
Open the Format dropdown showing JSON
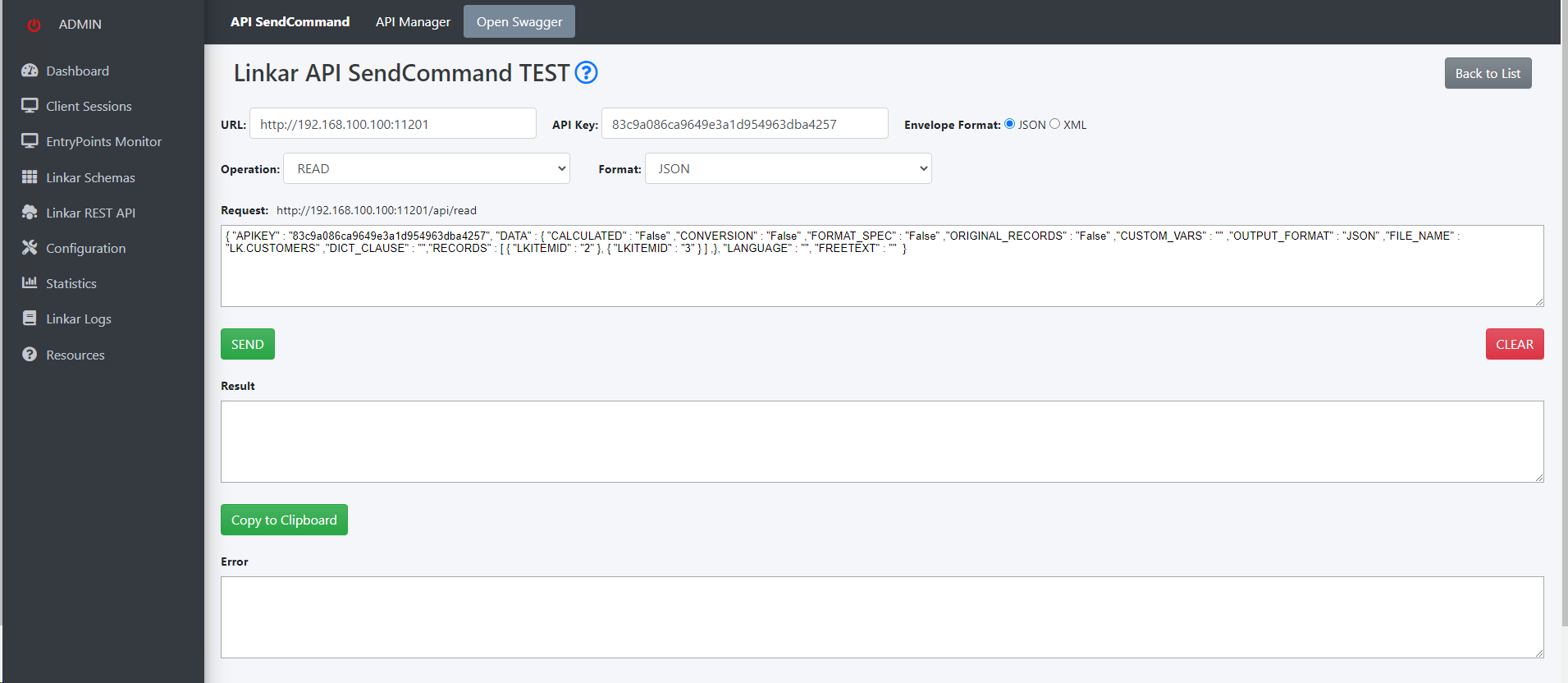[789, 168]
